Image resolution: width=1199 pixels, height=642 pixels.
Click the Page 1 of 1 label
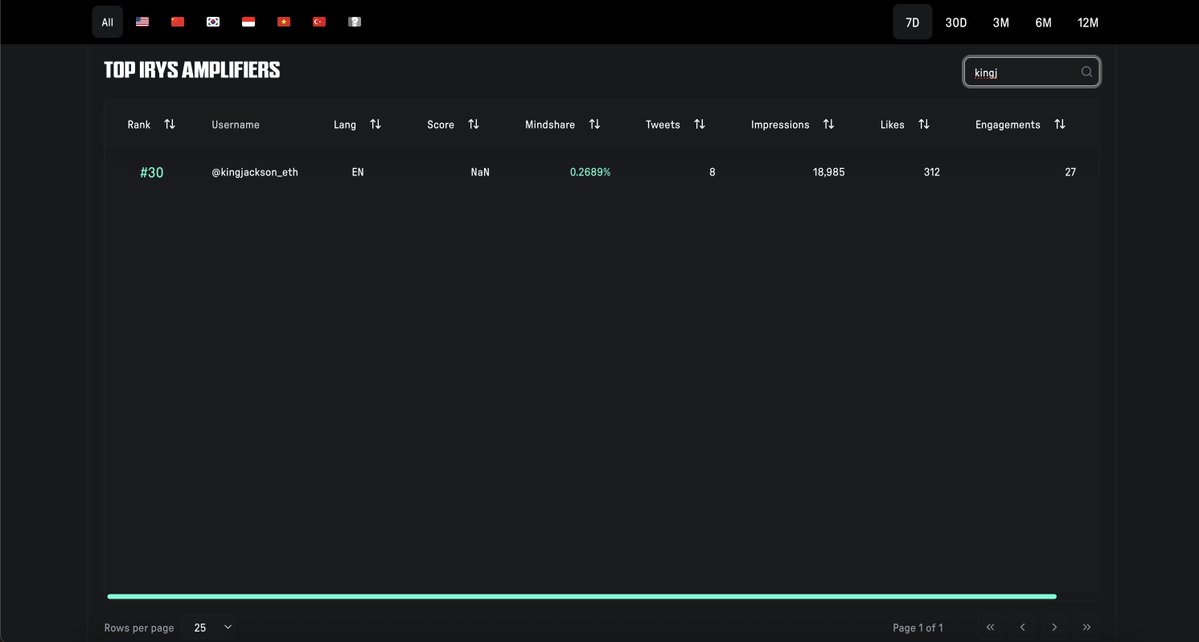point(918,628)
